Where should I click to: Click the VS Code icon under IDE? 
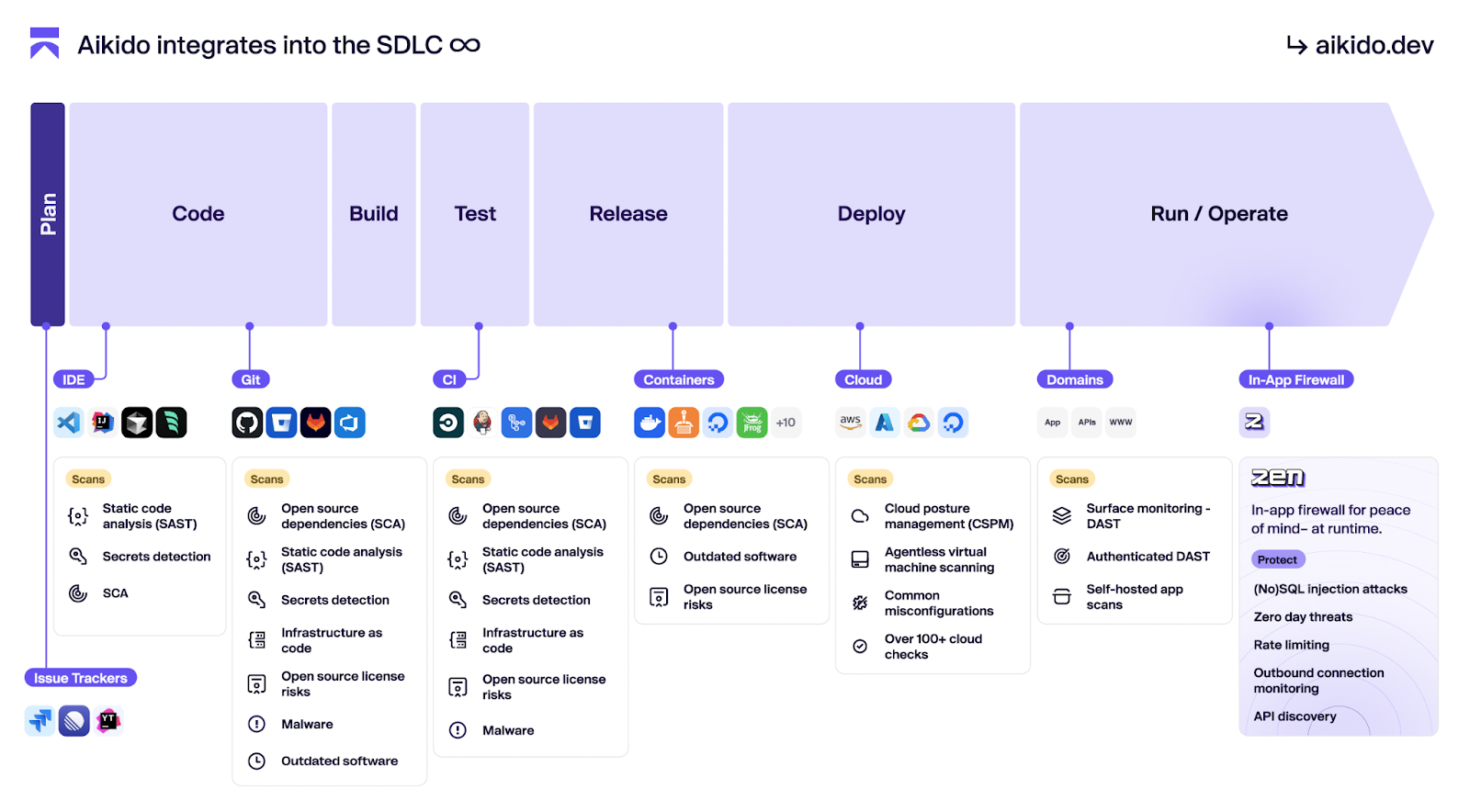tap(69, 423)
